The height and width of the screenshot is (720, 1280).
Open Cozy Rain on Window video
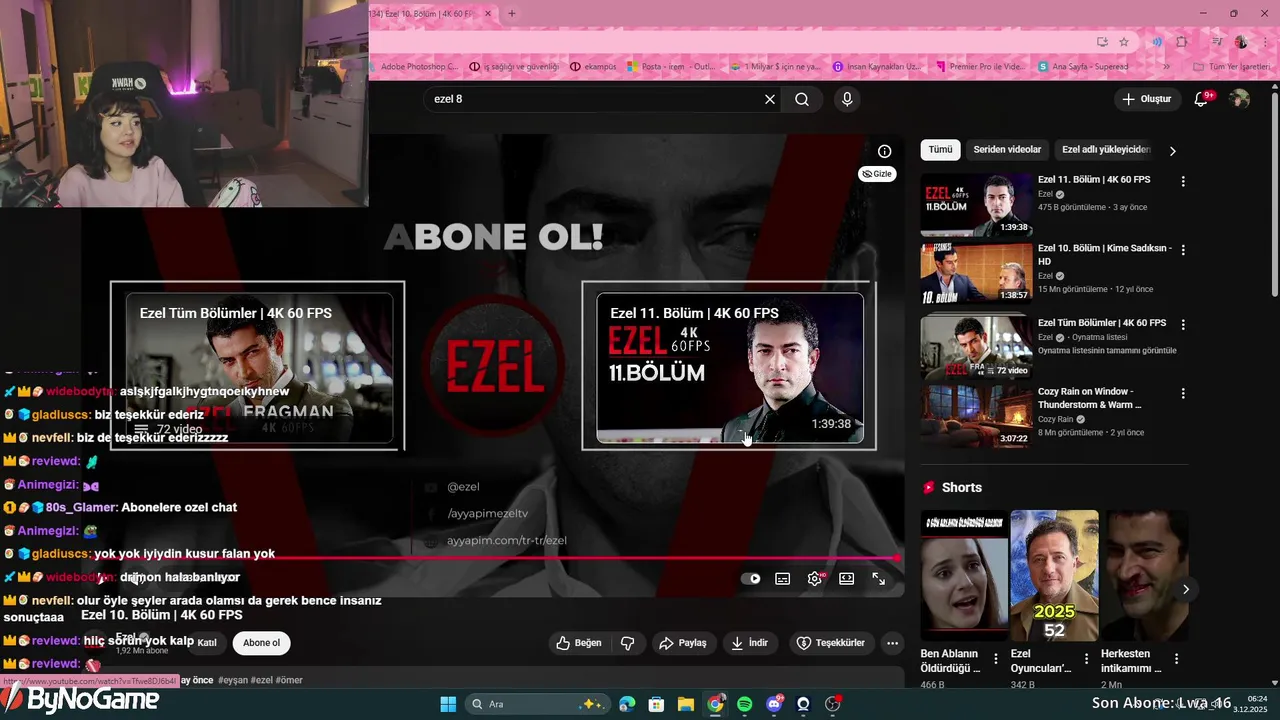(x=976, y=417)
